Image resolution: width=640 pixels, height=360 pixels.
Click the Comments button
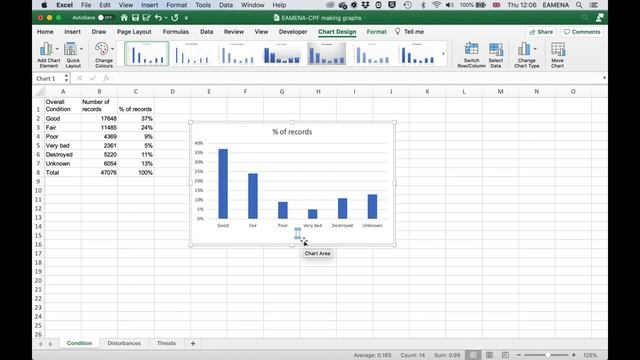pos(582,31)
